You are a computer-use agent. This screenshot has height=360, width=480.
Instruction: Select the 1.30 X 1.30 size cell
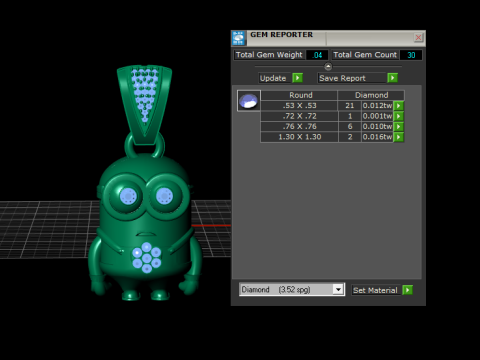click(299, 137)
